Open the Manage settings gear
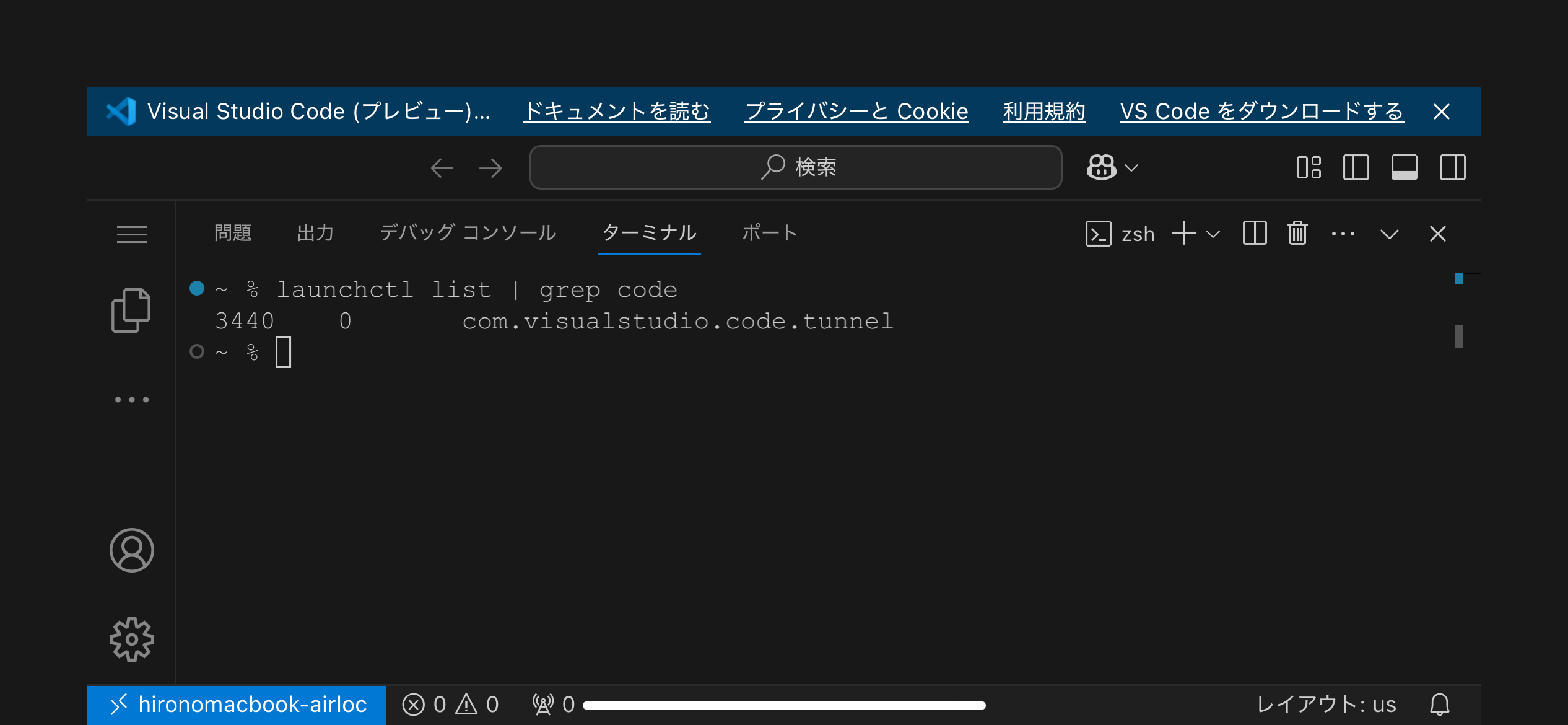Viewport: 1568px width, 725px height. coord(131,639)
